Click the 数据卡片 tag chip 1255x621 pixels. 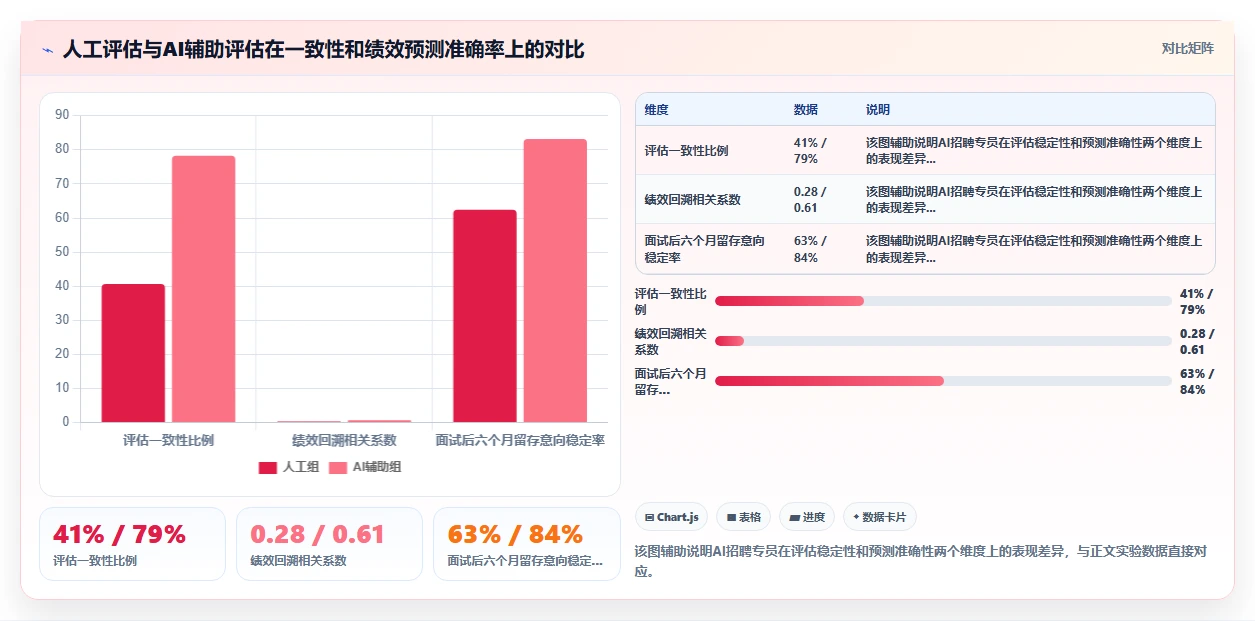[880, 517]
